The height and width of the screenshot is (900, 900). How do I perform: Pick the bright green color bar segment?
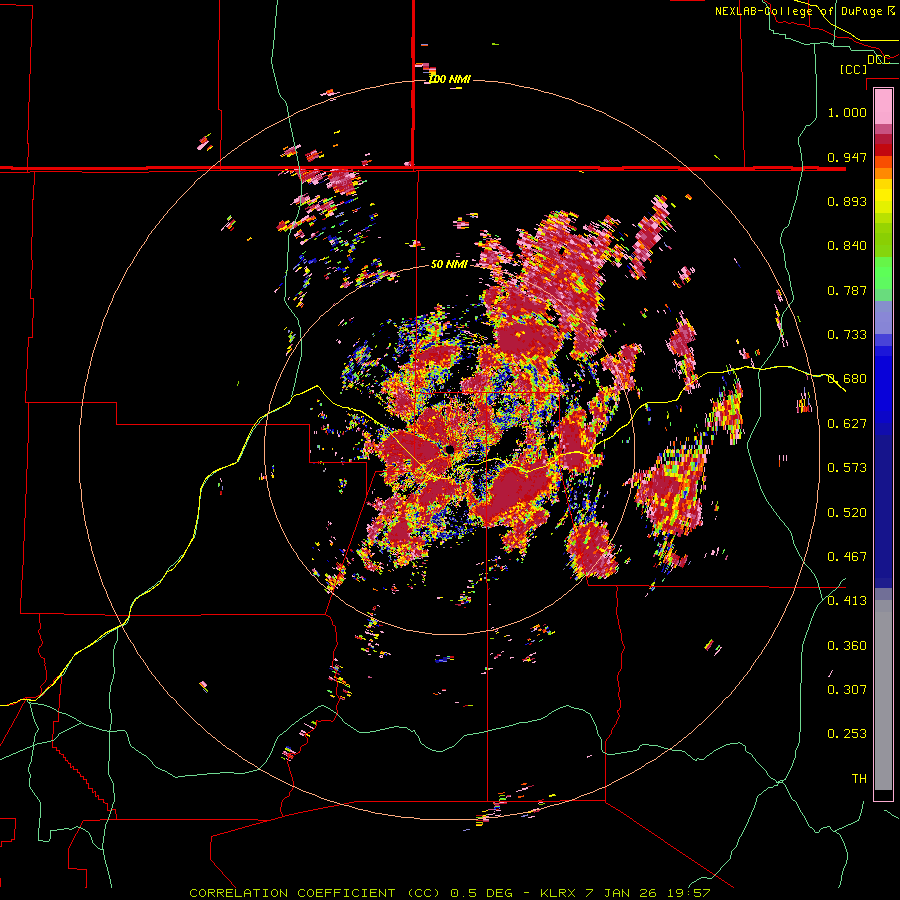point(883,274)
